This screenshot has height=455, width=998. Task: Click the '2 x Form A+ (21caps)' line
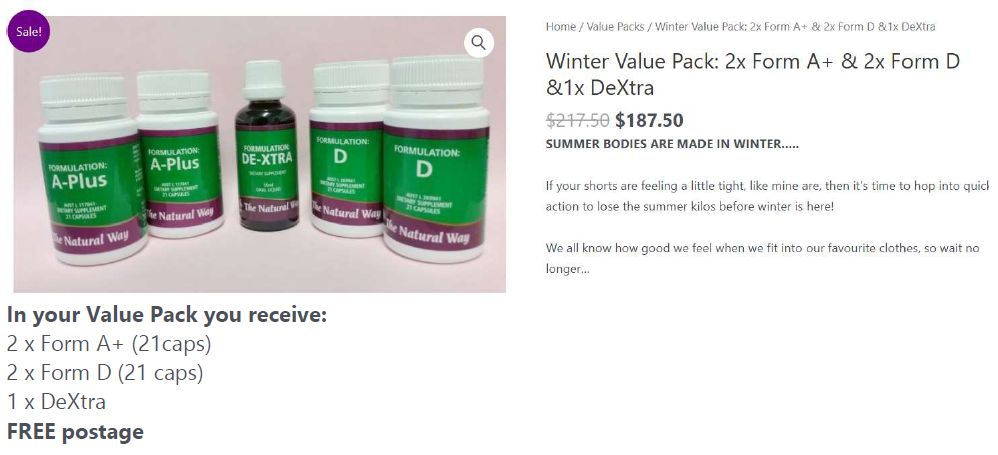click(109, 344)
